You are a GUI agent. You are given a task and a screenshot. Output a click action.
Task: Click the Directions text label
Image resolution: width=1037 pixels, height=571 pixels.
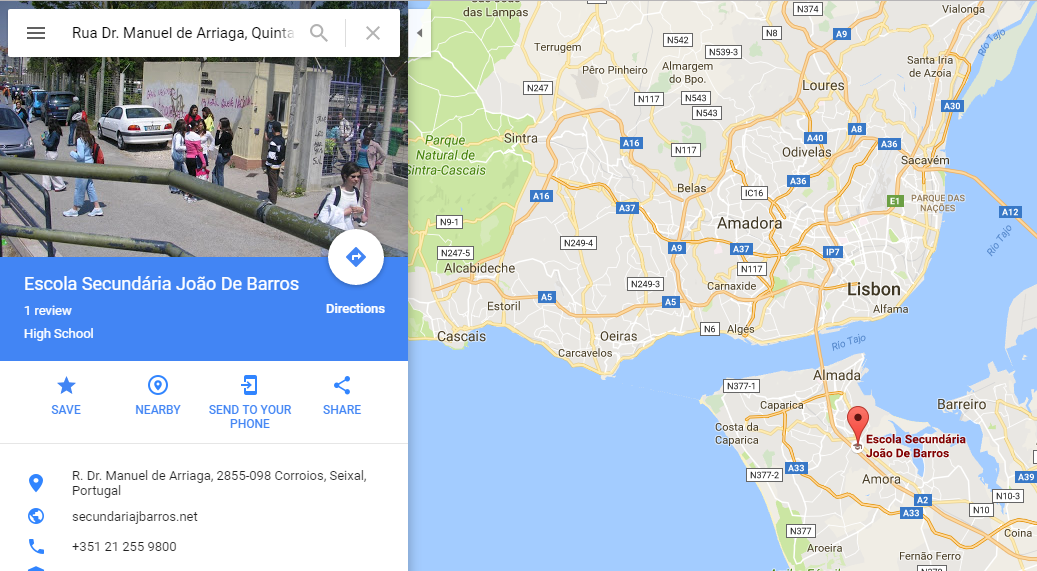point(355,309)
